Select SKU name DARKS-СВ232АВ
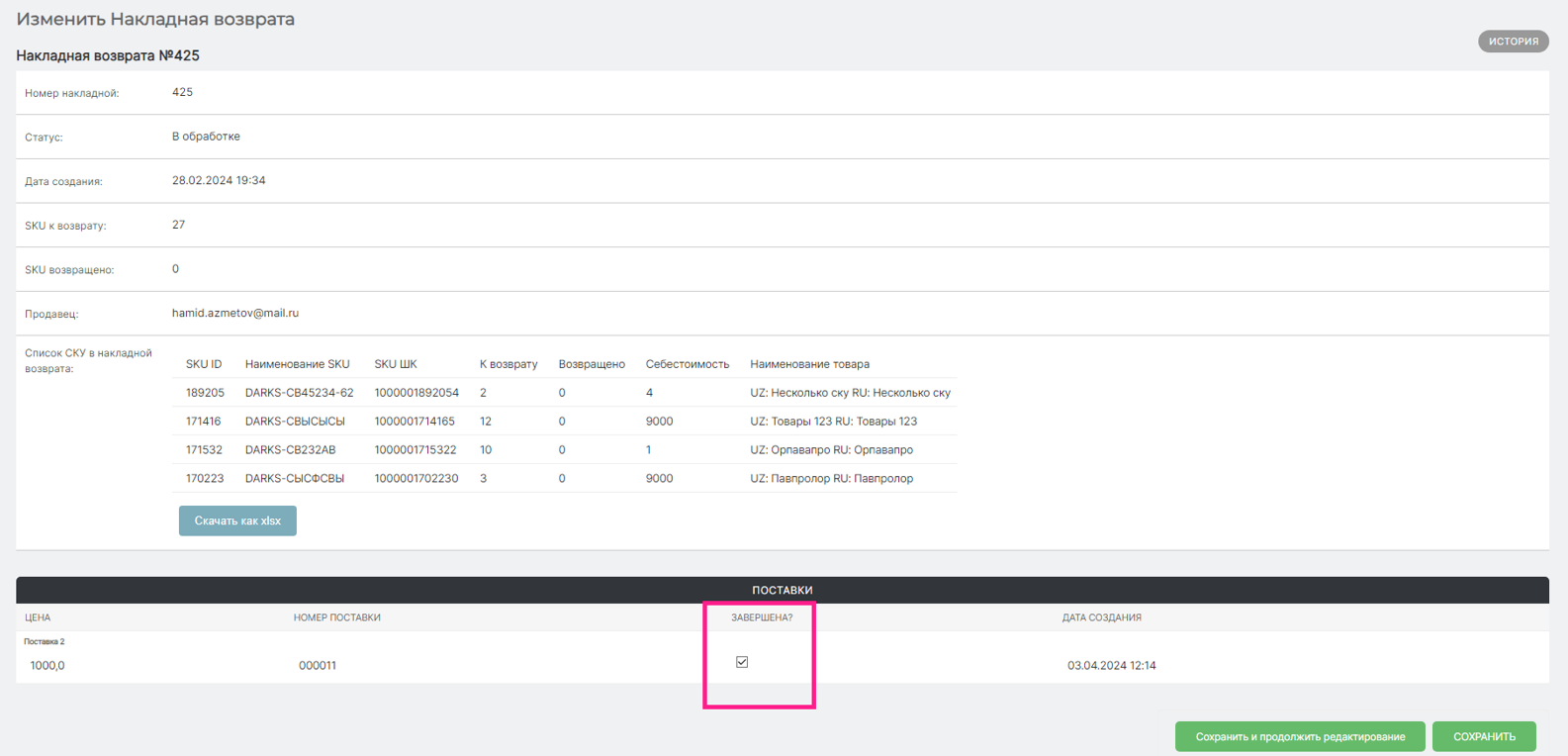 [x=291, y=450]
